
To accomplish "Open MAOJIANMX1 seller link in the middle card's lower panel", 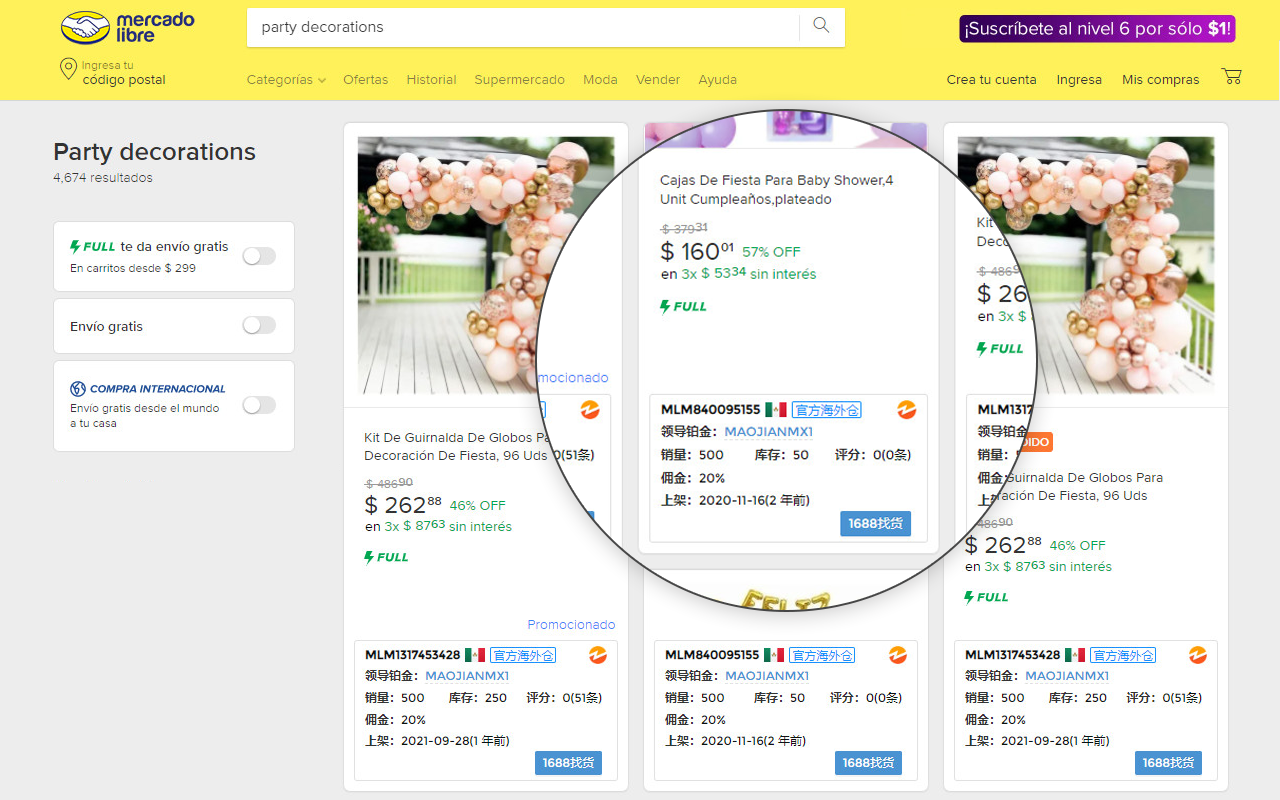I will click(767, 676).
